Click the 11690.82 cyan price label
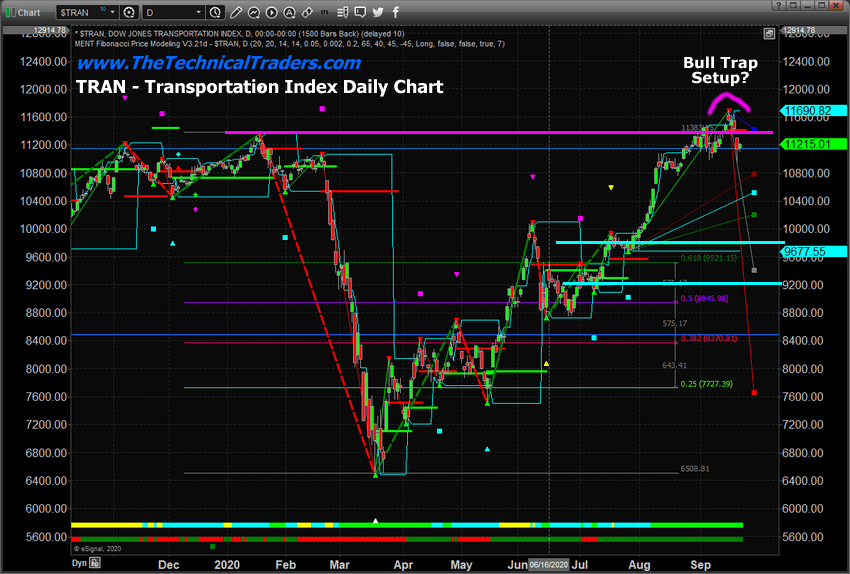850x574 pixels. [x=813, y=111]
